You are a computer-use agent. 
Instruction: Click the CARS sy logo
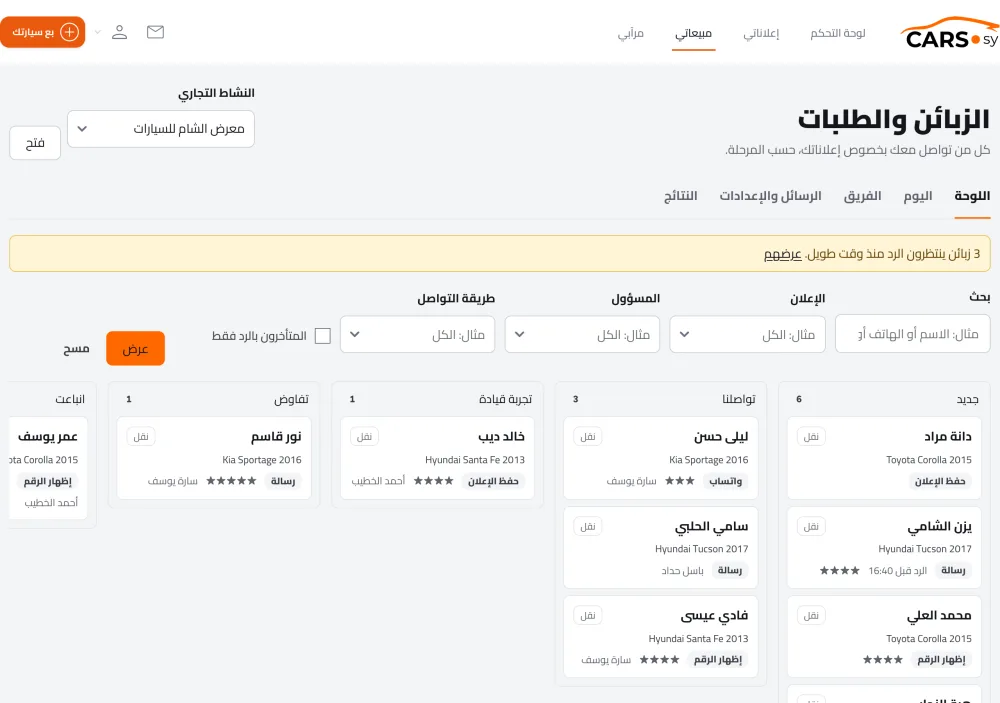[950, 34]
